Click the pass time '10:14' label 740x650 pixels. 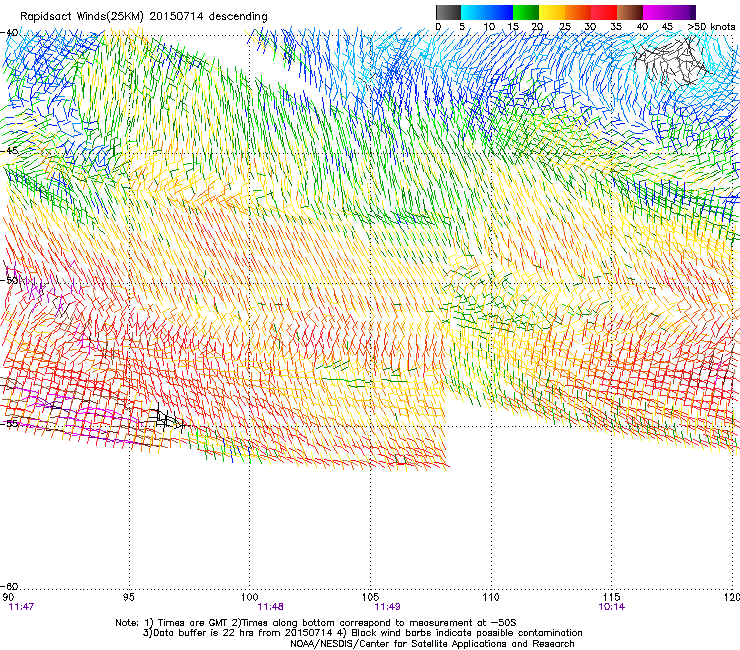[612, 607]
